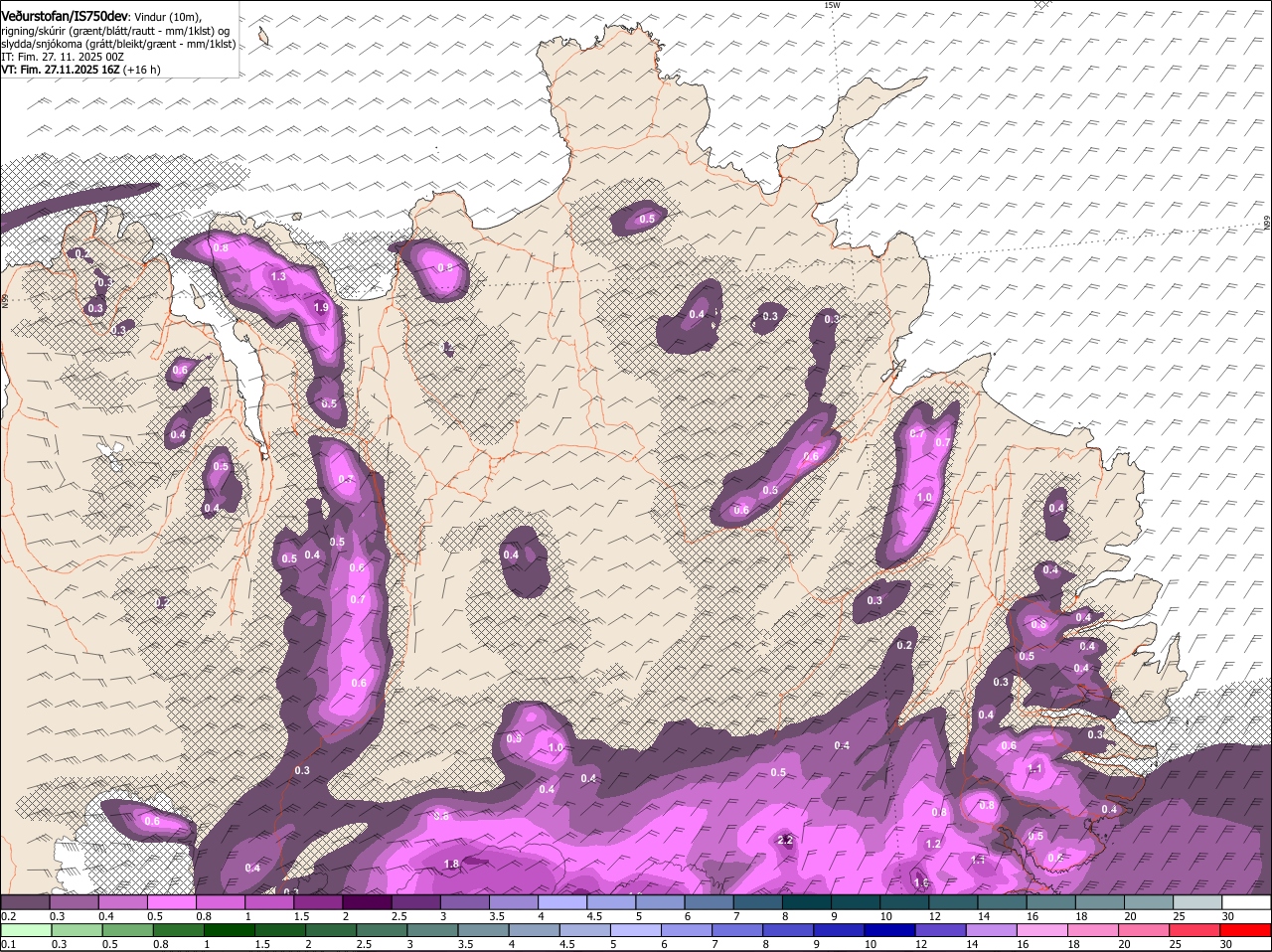Image resolution: width=1272 pixels, height=952 pixels.
Task: Pick the upper-row swatch between 12 and 14
Action: tap(954, 901)
